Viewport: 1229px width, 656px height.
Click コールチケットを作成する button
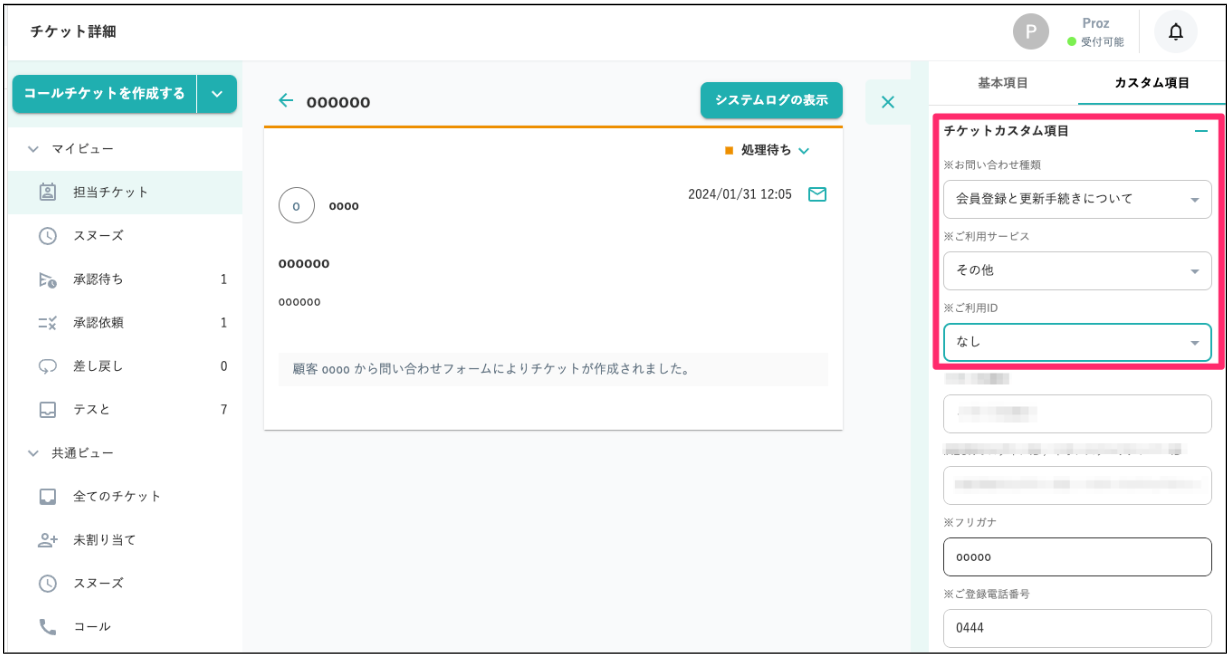click(104, 94)
